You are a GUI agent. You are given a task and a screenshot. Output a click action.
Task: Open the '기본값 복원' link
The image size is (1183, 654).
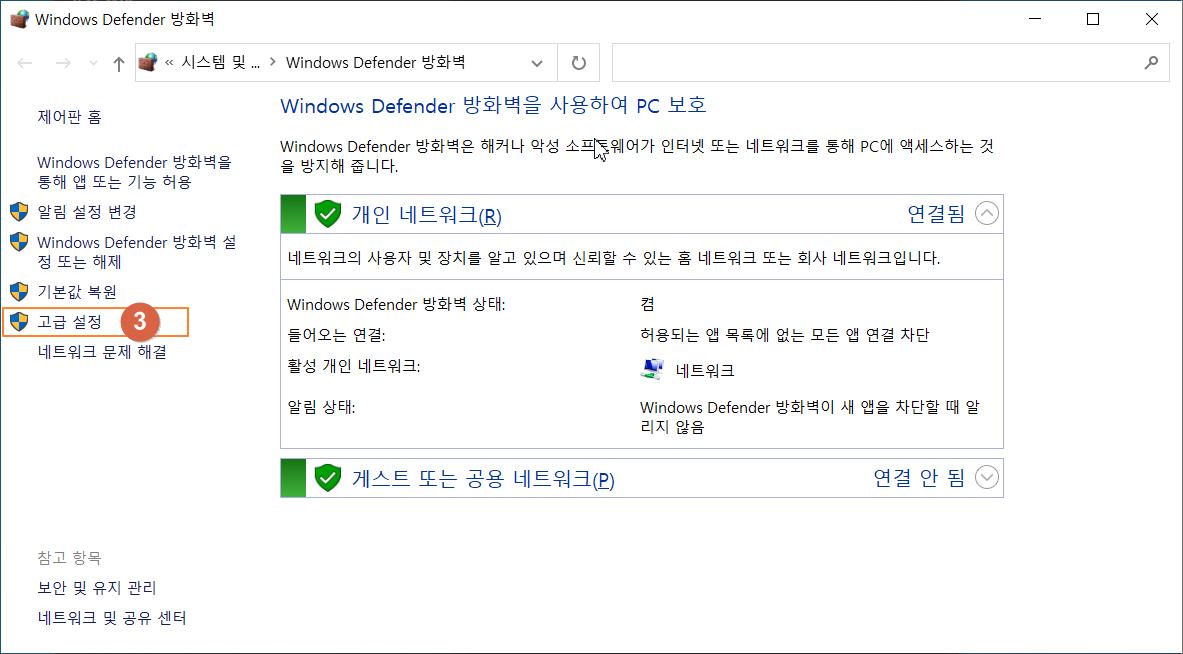[77, 291]
